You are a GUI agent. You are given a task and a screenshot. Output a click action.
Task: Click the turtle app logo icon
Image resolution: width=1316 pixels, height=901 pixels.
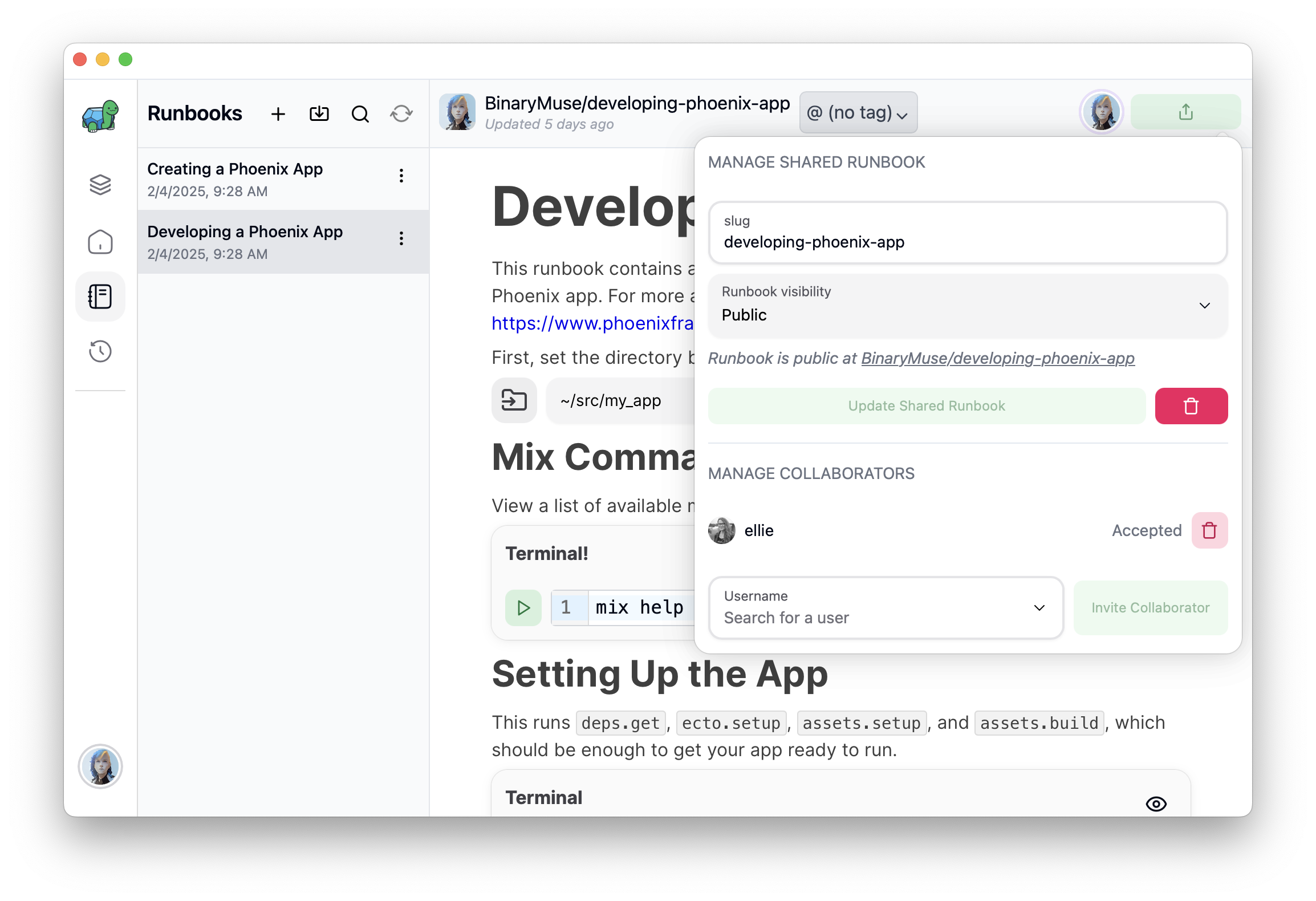(100, 116)
